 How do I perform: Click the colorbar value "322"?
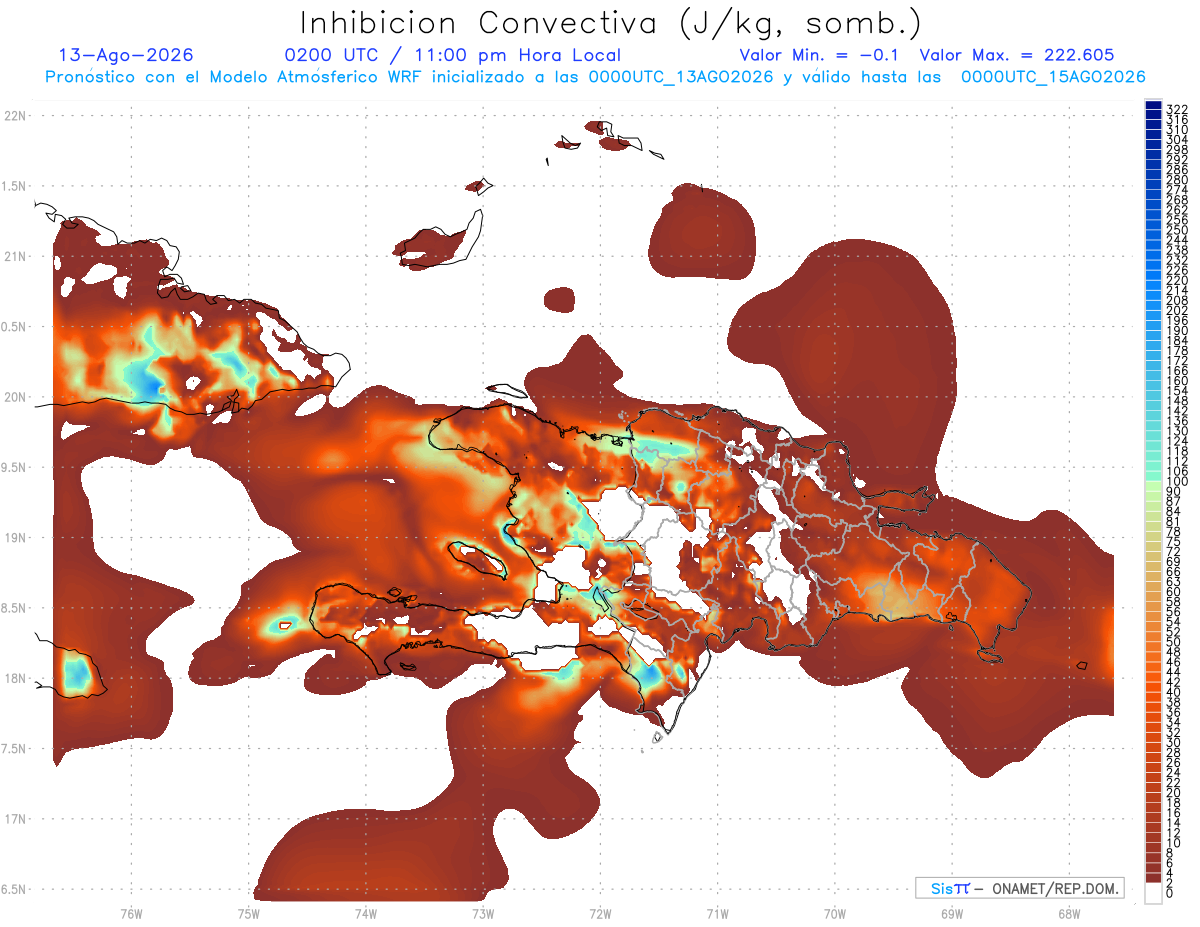tap(1177, 109)
